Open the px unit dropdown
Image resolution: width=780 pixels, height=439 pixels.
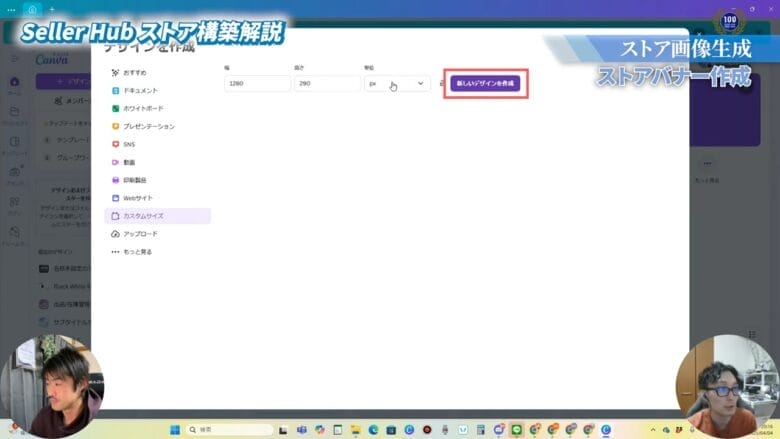[397, 84]
